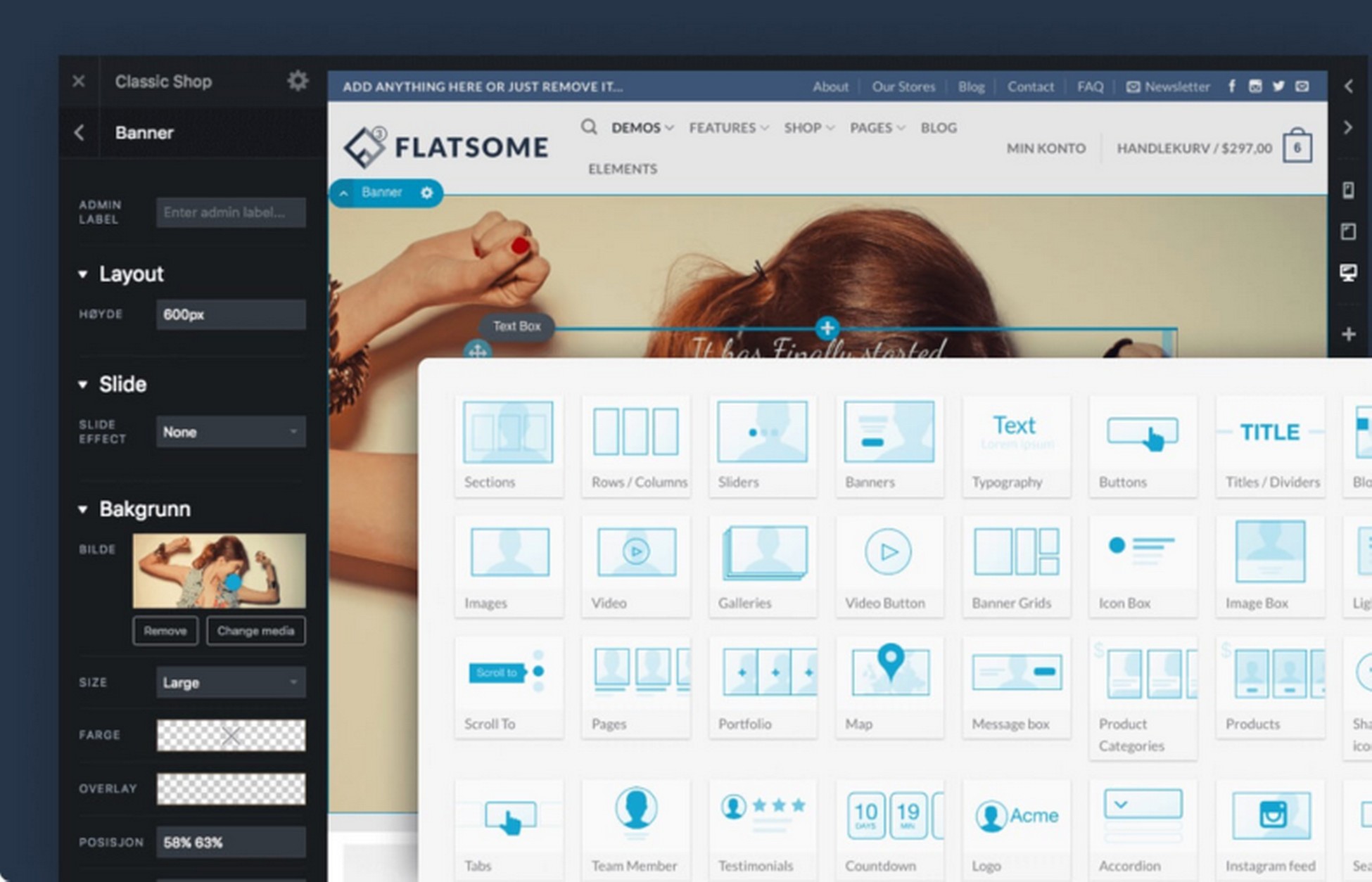Expand the FEATURES menu
Screen dimensions: 1372x882
pyautogui.click(x=728, y=127)
